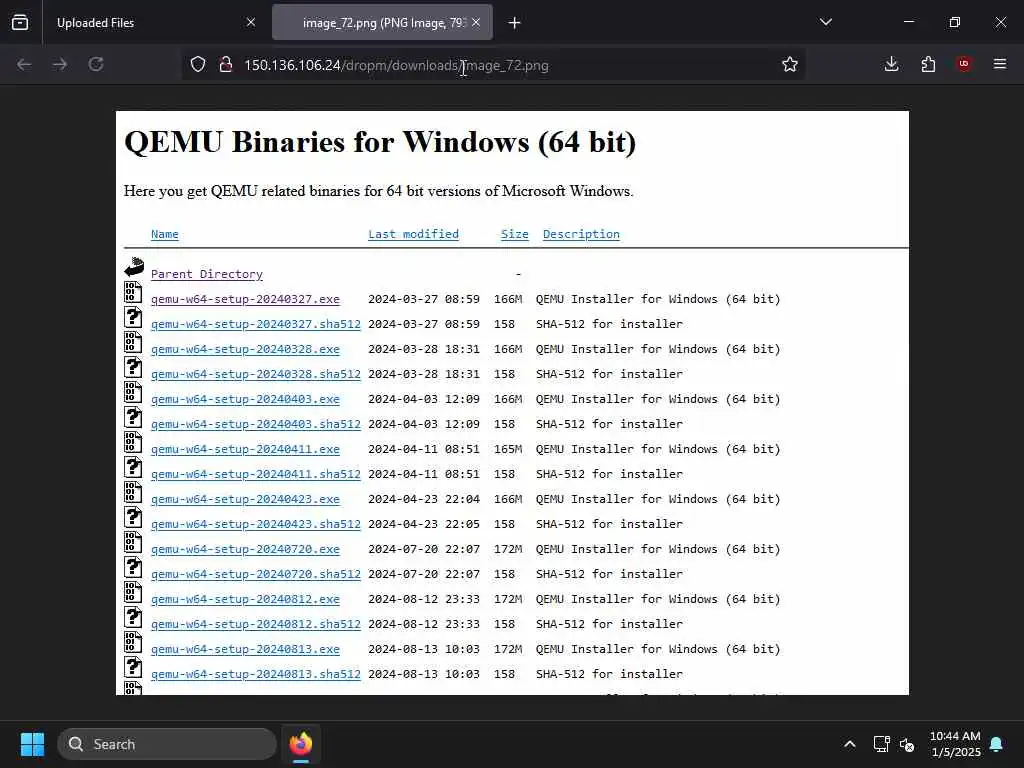Image resolution: width=1024 pixels, height=768 pixels.
Task: Download qemu-w64-setup-20240423.exe
Action: coord(245,499)
